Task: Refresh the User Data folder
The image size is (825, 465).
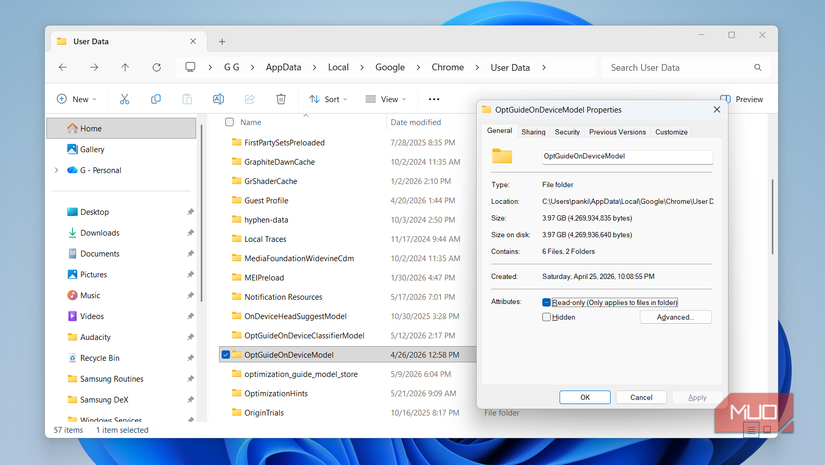Action: coord(156,67)
